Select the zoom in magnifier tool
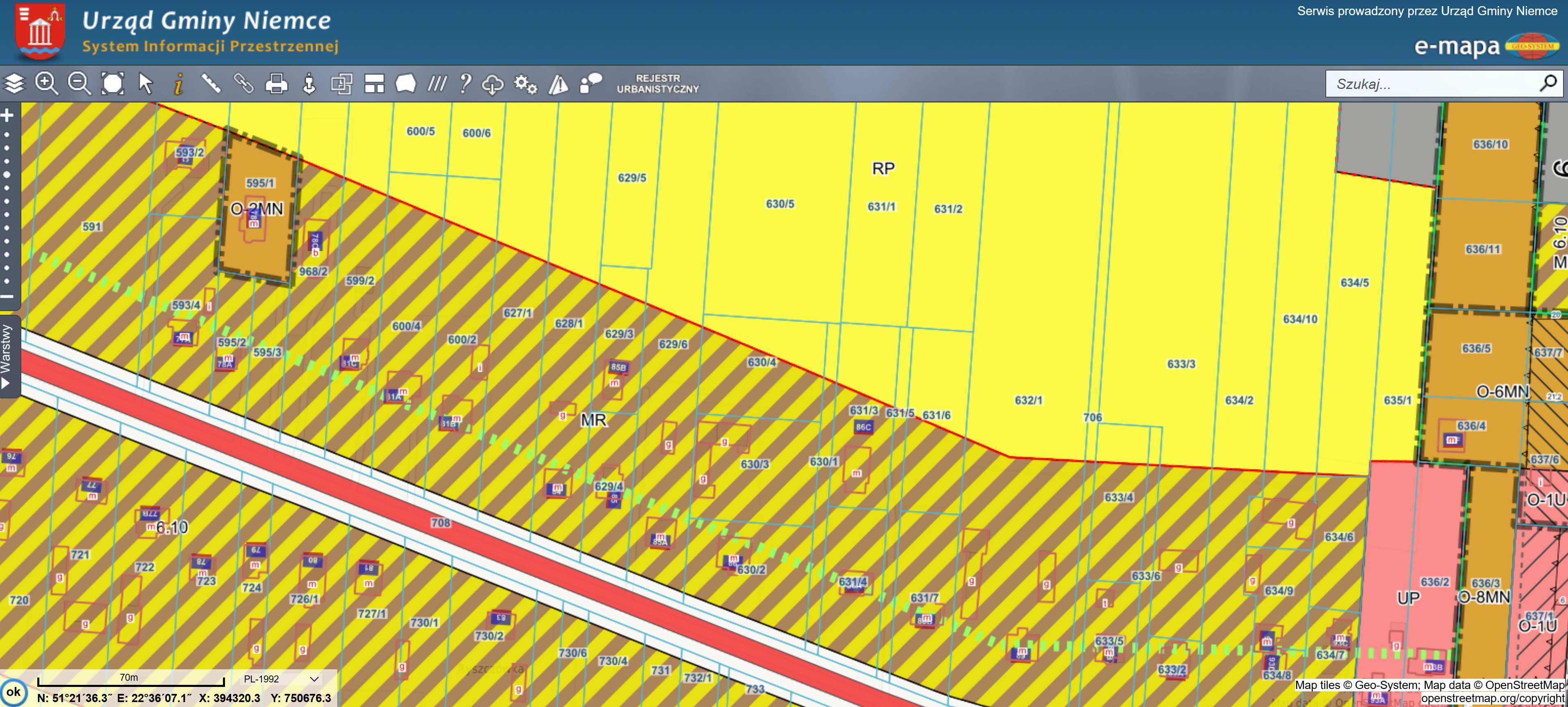Viewport: 1568px width, 707px height. point(46,84)
